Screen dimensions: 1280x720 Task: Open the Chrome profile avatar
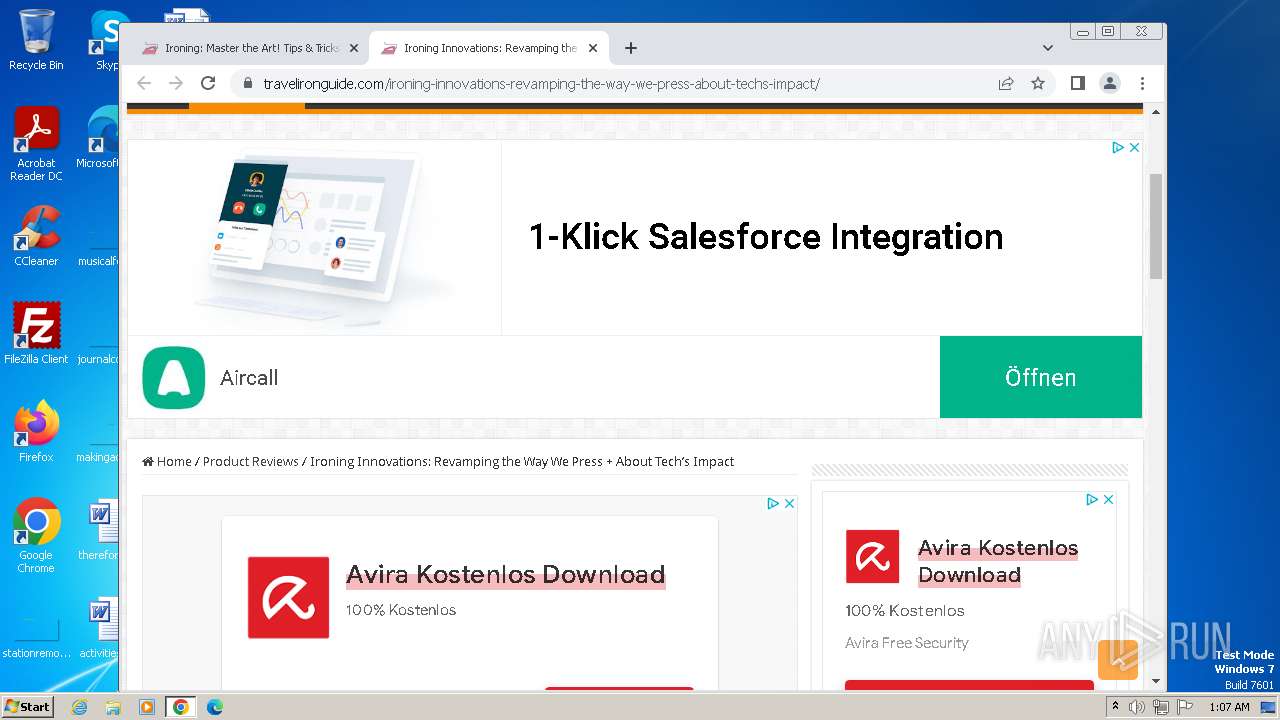(x=1110, y=84)
